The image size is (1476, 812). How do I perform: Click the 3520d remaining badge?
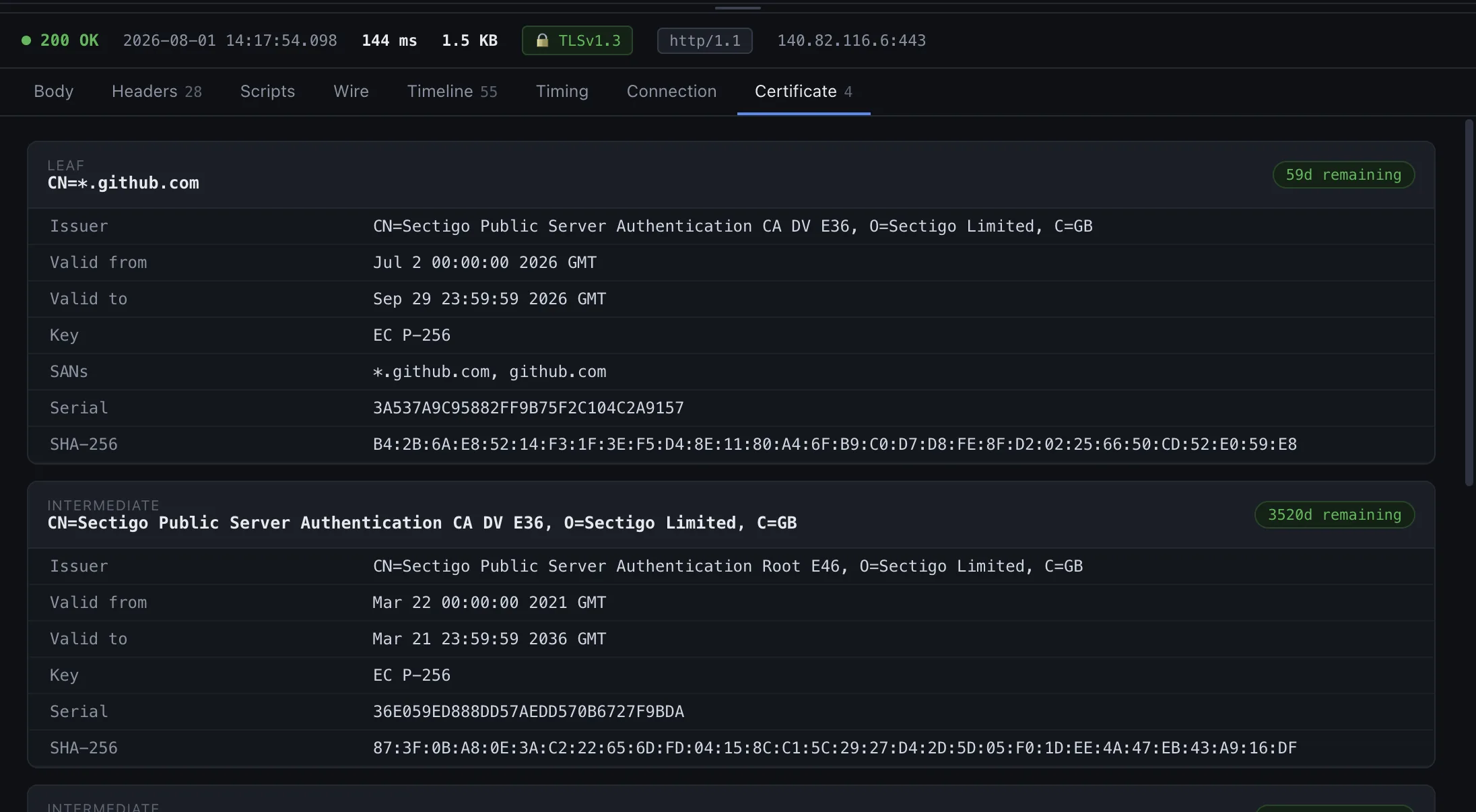tap(1335, 515)
